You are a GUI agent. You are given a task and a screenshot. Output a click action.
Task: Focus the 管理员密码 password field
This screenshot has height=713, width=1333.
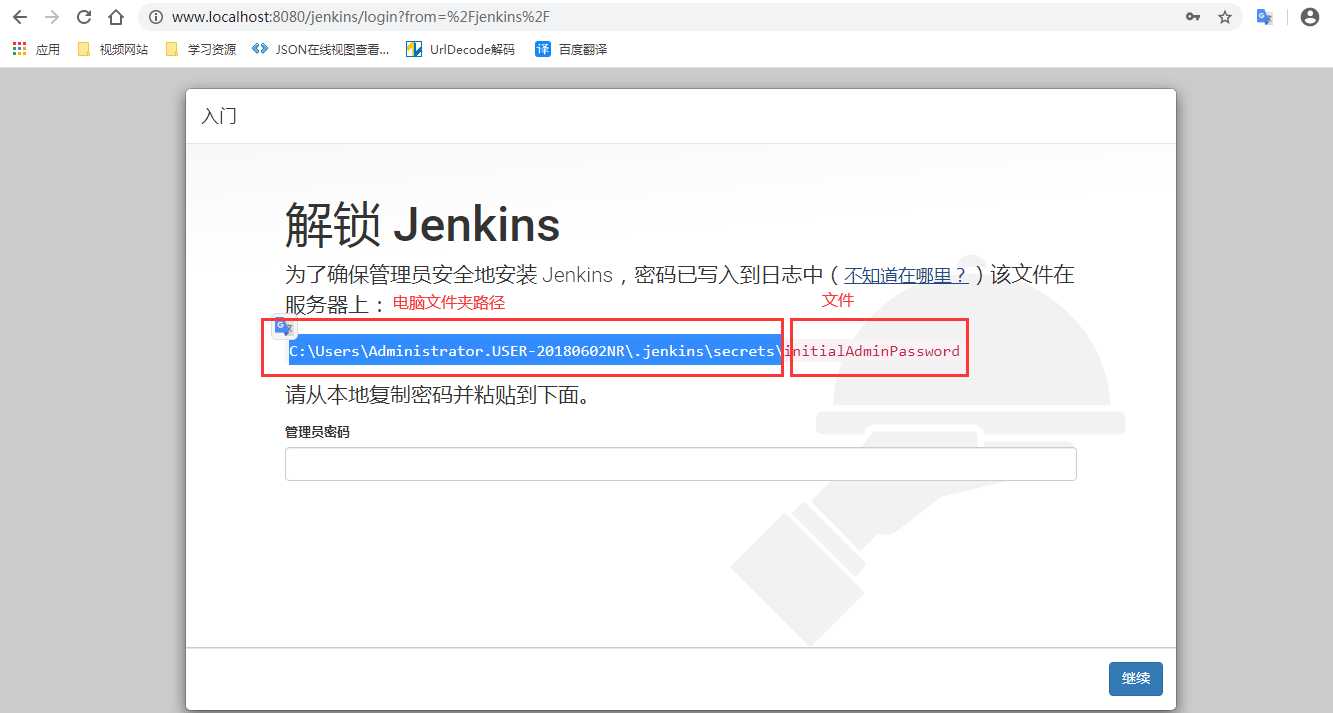click(x=680, y=464)
